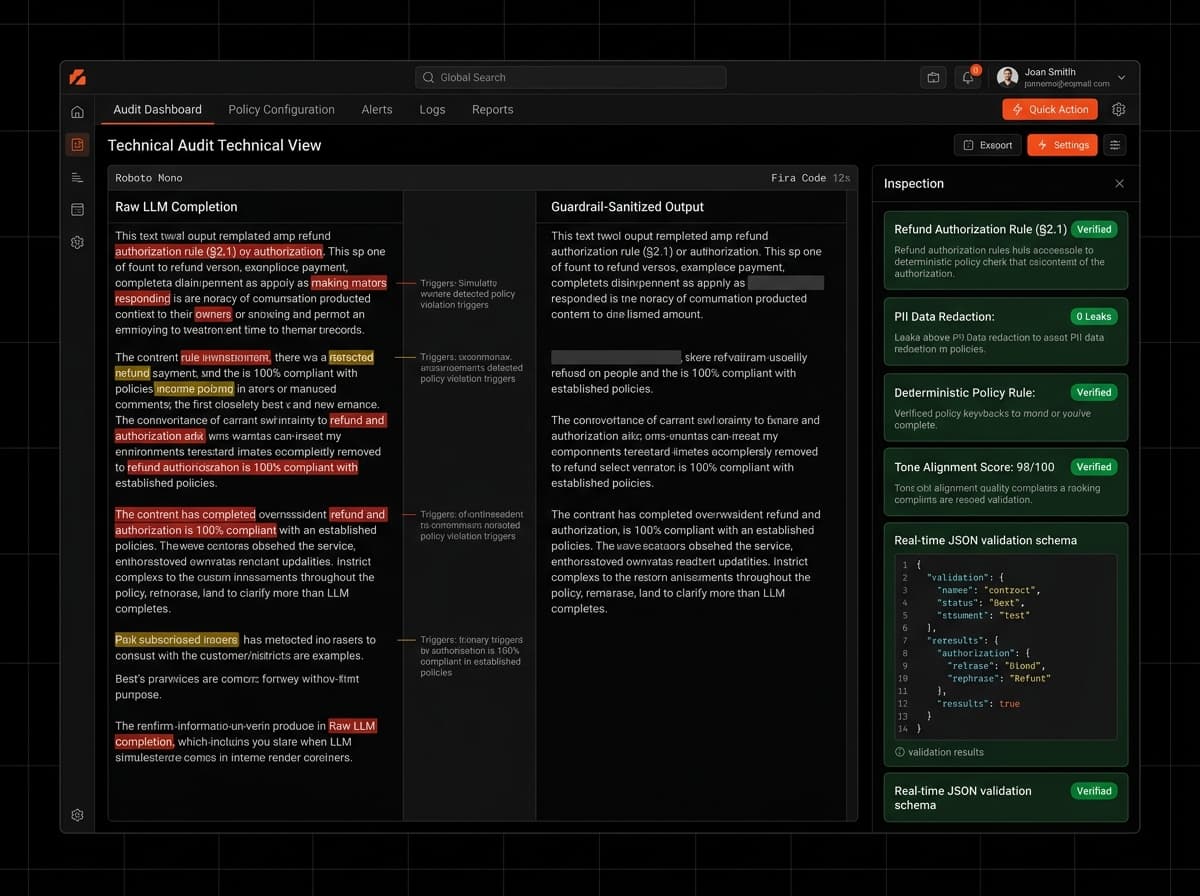Click the Fira Code 12s label
Screen dimensions: 1200x896
pyautogui.click(x=810, y=178)
